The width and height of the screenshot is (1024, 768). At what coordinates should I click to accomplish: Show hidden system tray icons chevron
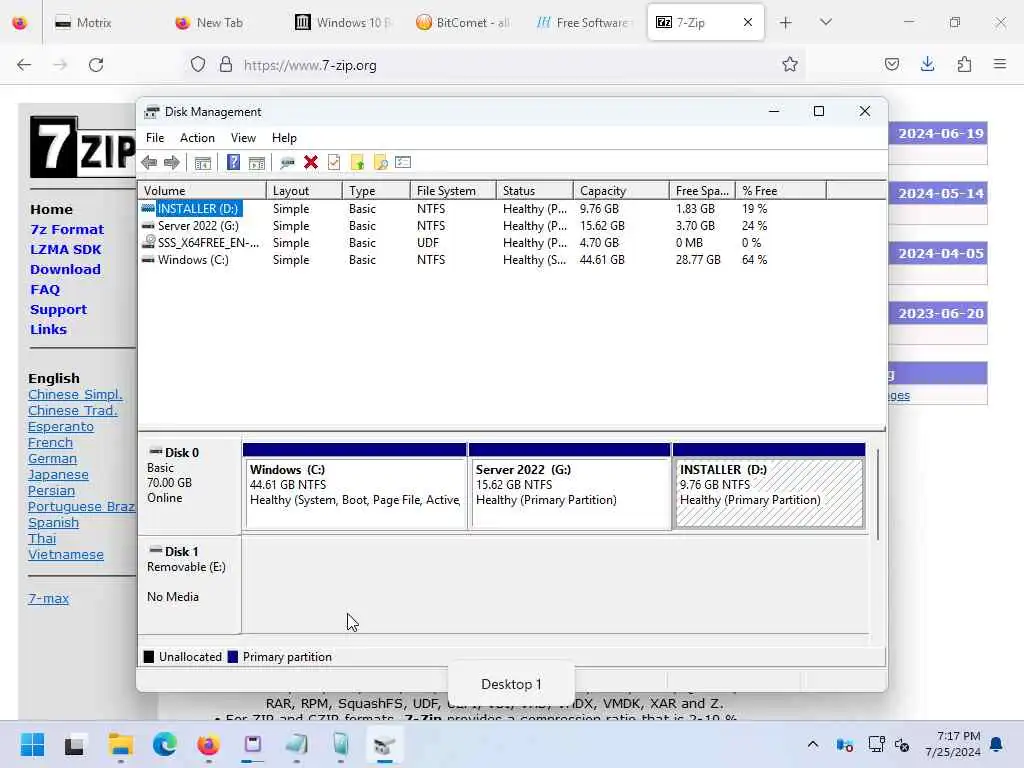click(813, 744)
